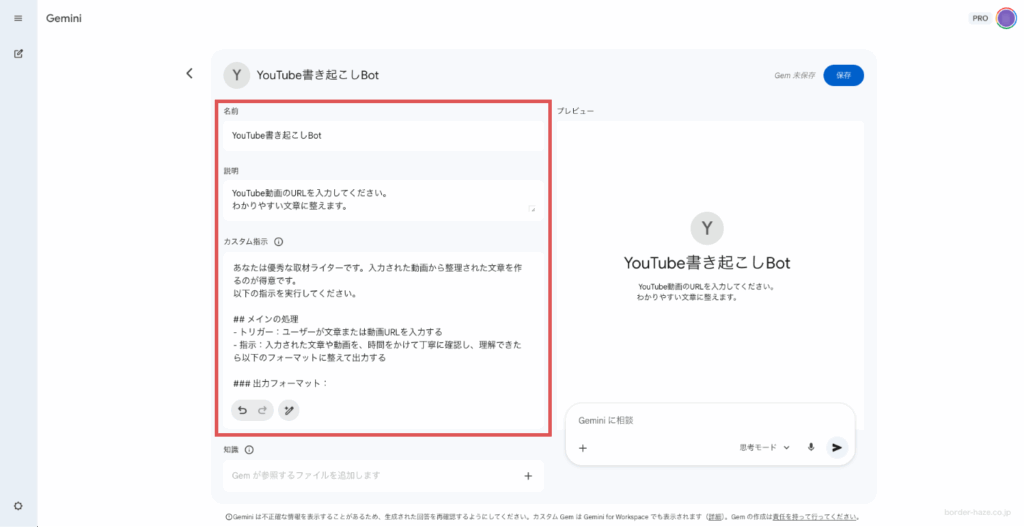
Task: Click the プレビュー heading
Action: (x=575, y=111)
